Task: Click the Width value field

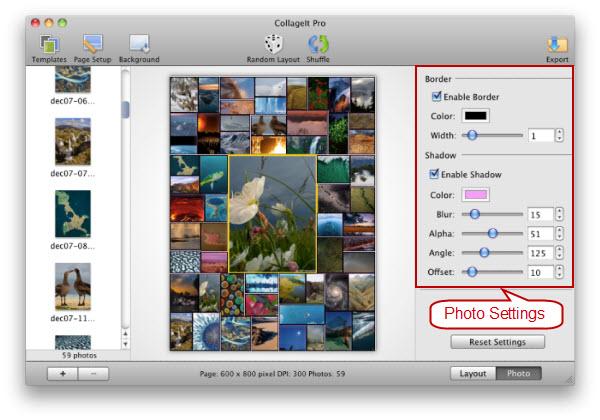Action: pos(541,135)
